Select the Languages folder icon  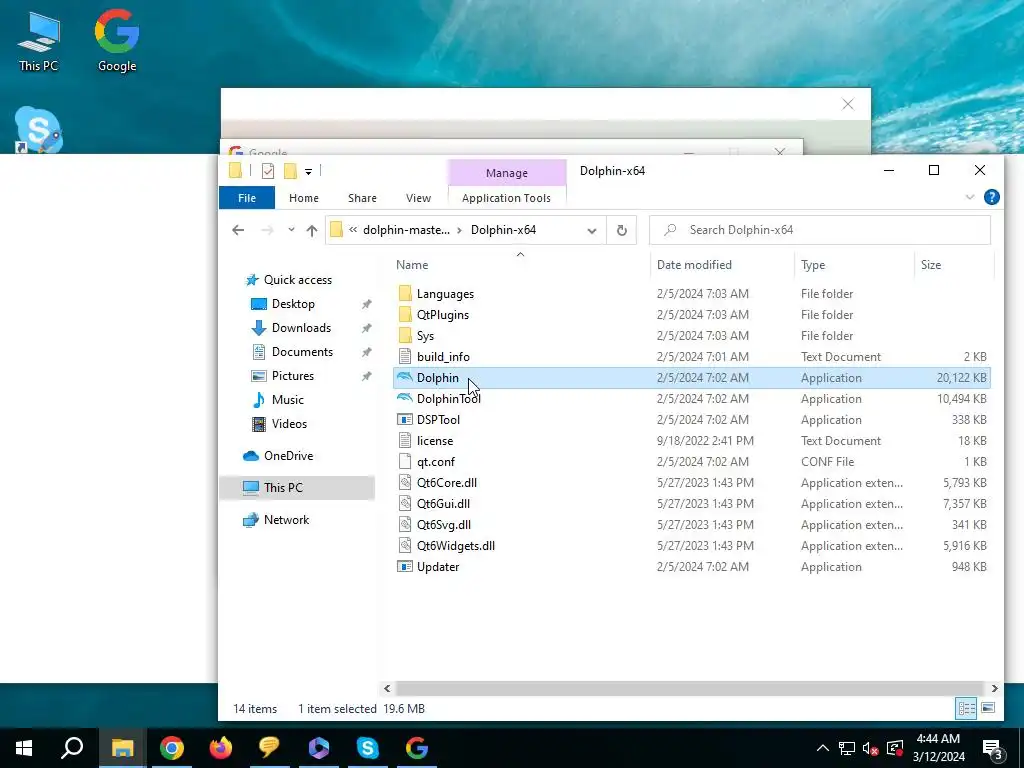click(x=405, y=293)
